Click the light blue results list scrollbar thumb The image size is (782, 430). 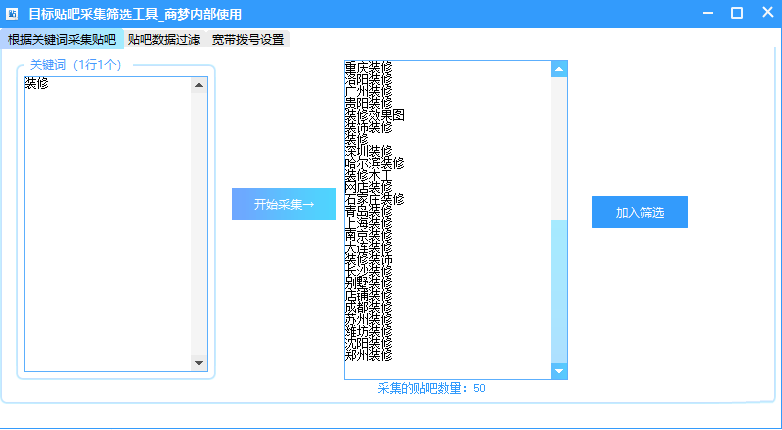point(559,291)
